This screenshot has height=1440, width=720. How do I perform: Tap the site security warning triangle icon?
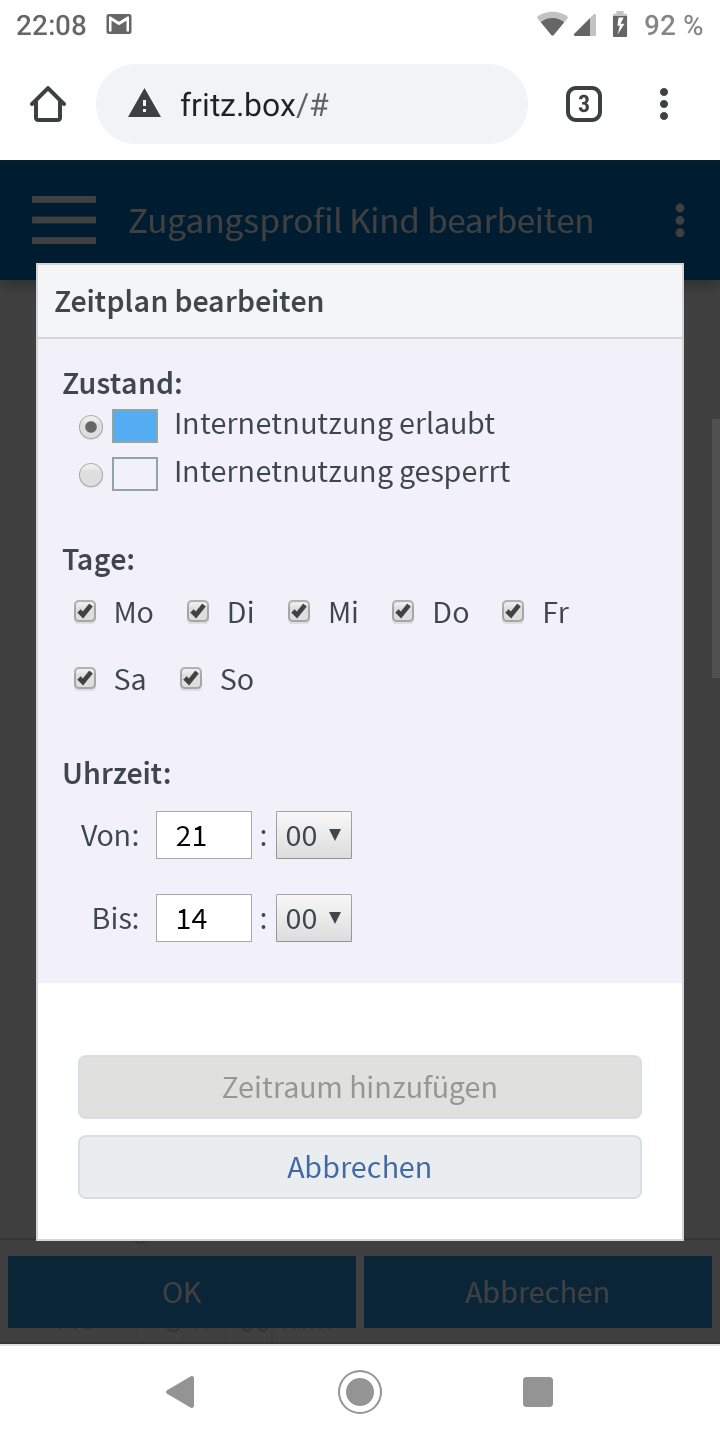pos(145,104)
